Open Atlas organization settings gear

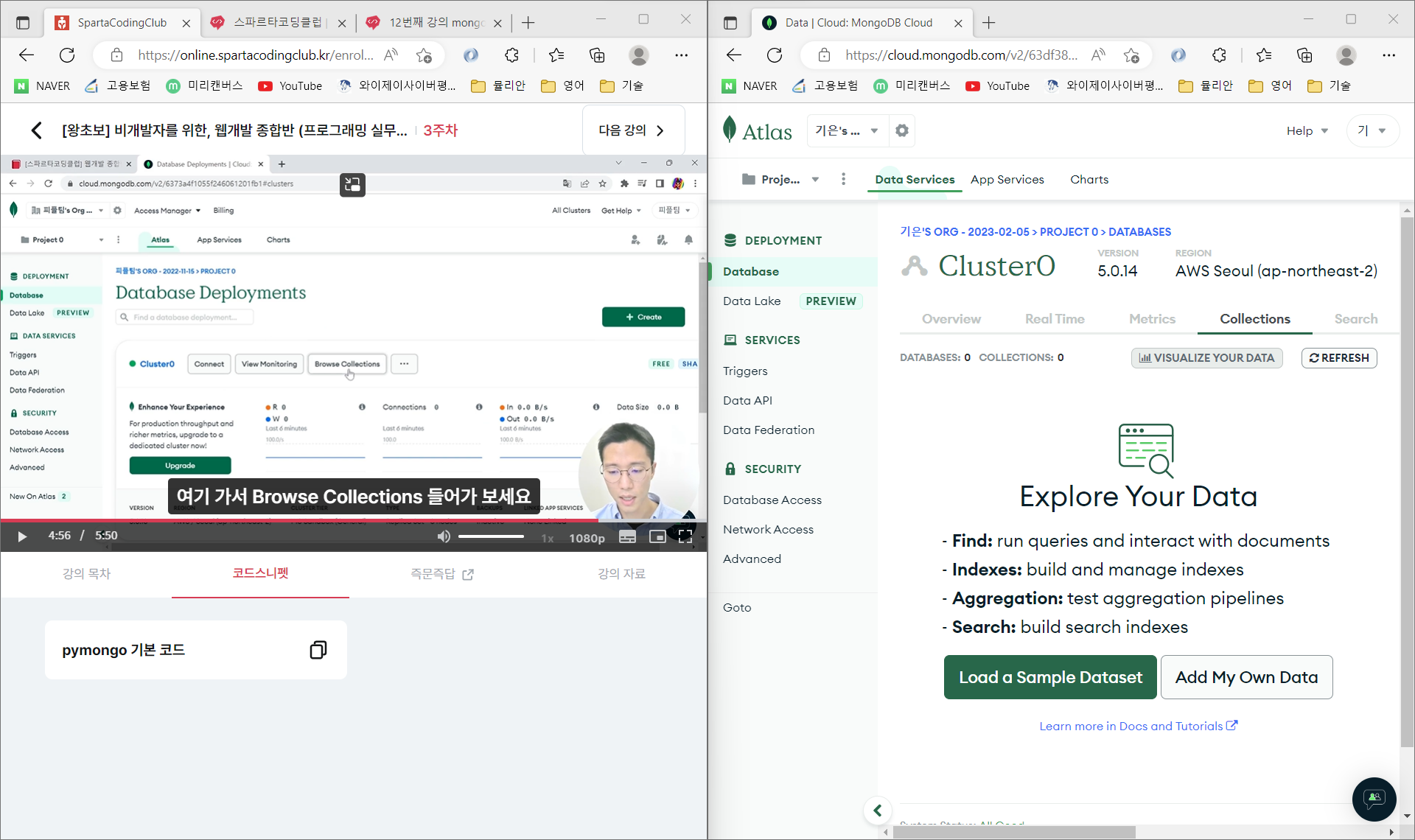pyautogui.click(x=902, y=130)
